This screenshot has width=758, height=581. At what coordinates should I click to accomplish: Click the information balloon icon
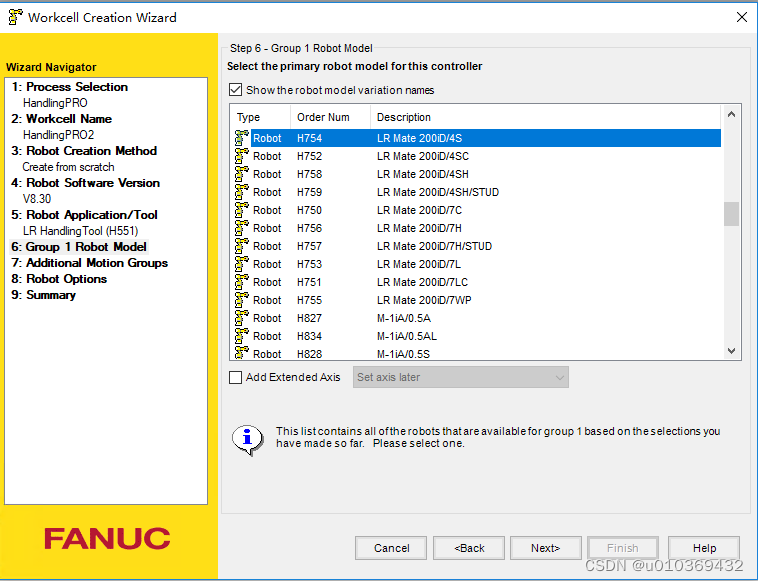coord(248,440)
